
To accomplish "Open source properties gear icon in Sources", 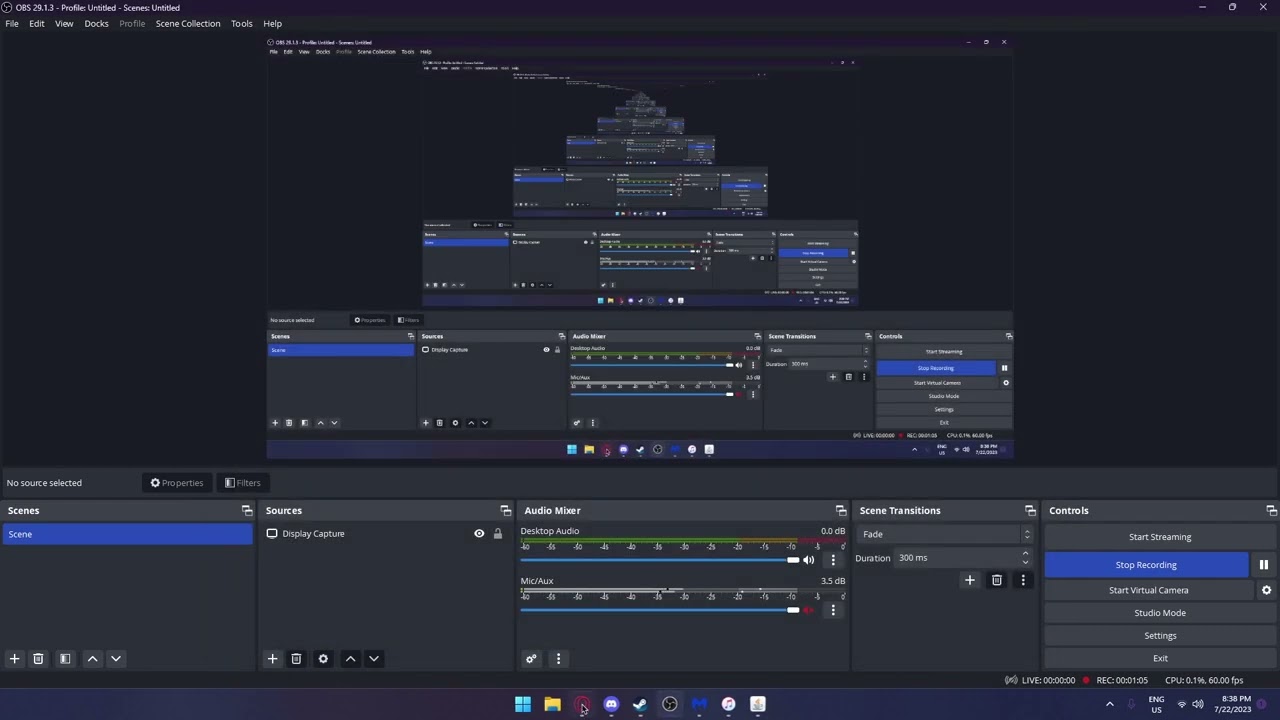I will pyautogui.click(x=323, y=659).
